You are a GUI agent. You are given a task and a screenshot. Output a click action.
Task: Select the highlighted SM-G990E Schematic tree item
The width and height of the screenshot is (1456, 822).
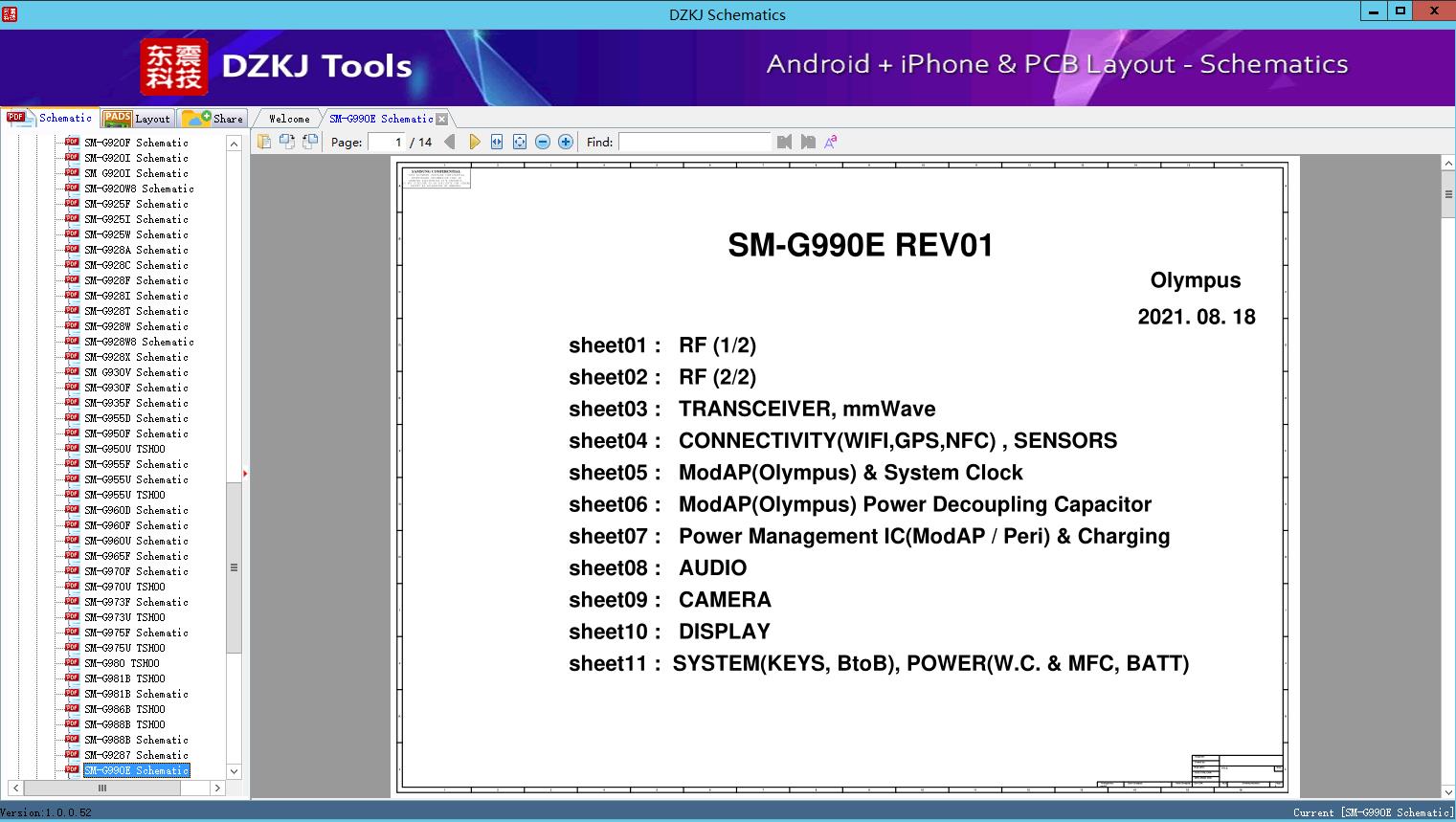pos(136,770)
